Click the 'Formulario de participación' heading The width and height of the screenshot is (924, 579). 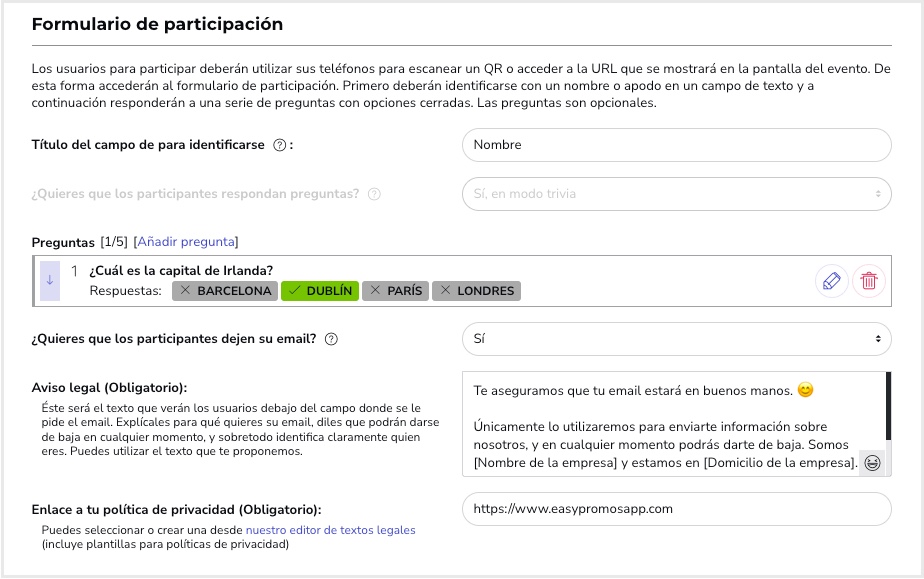157,24
